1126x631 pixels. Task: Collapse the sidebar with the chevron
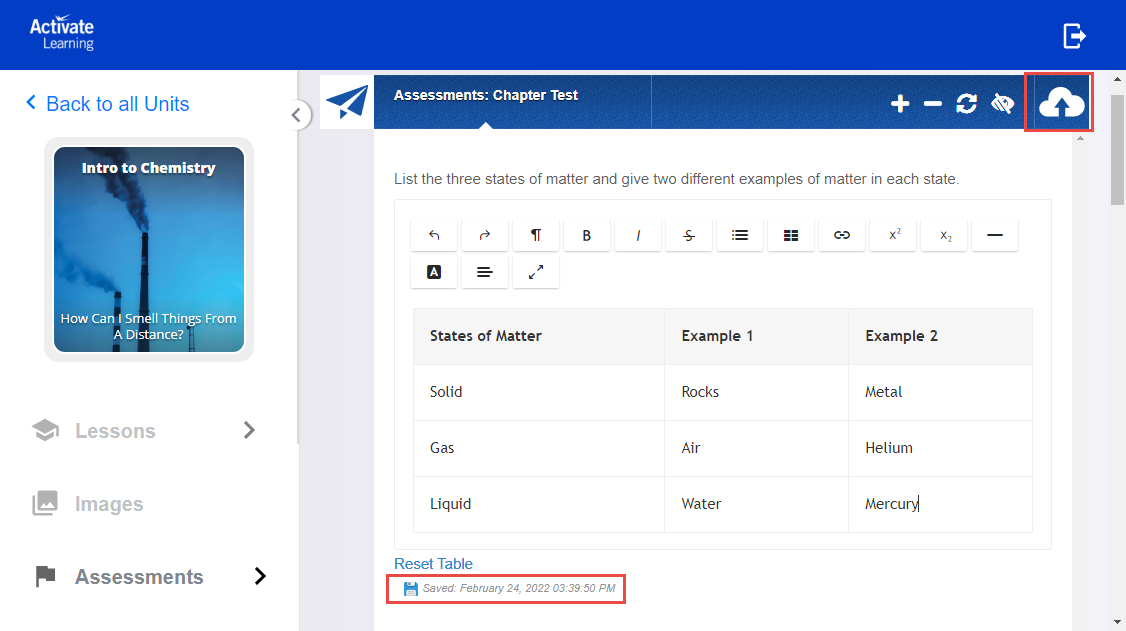click(296, 115)
